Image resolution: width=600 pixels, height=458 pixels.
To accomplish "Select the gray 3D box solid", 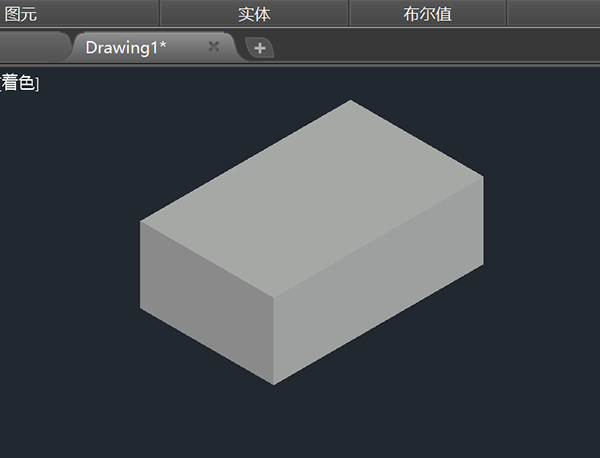I will [x=312, y=243].
